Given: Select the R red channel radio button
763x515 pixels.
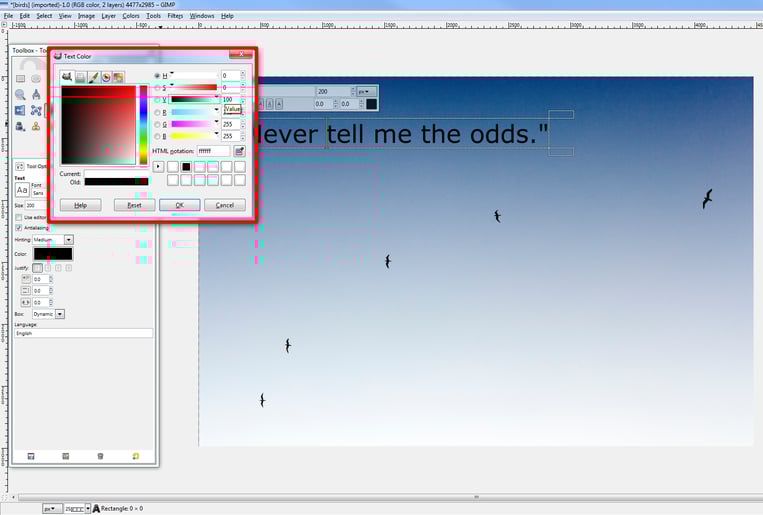Looking at the screenshot, I should [157, 112].
